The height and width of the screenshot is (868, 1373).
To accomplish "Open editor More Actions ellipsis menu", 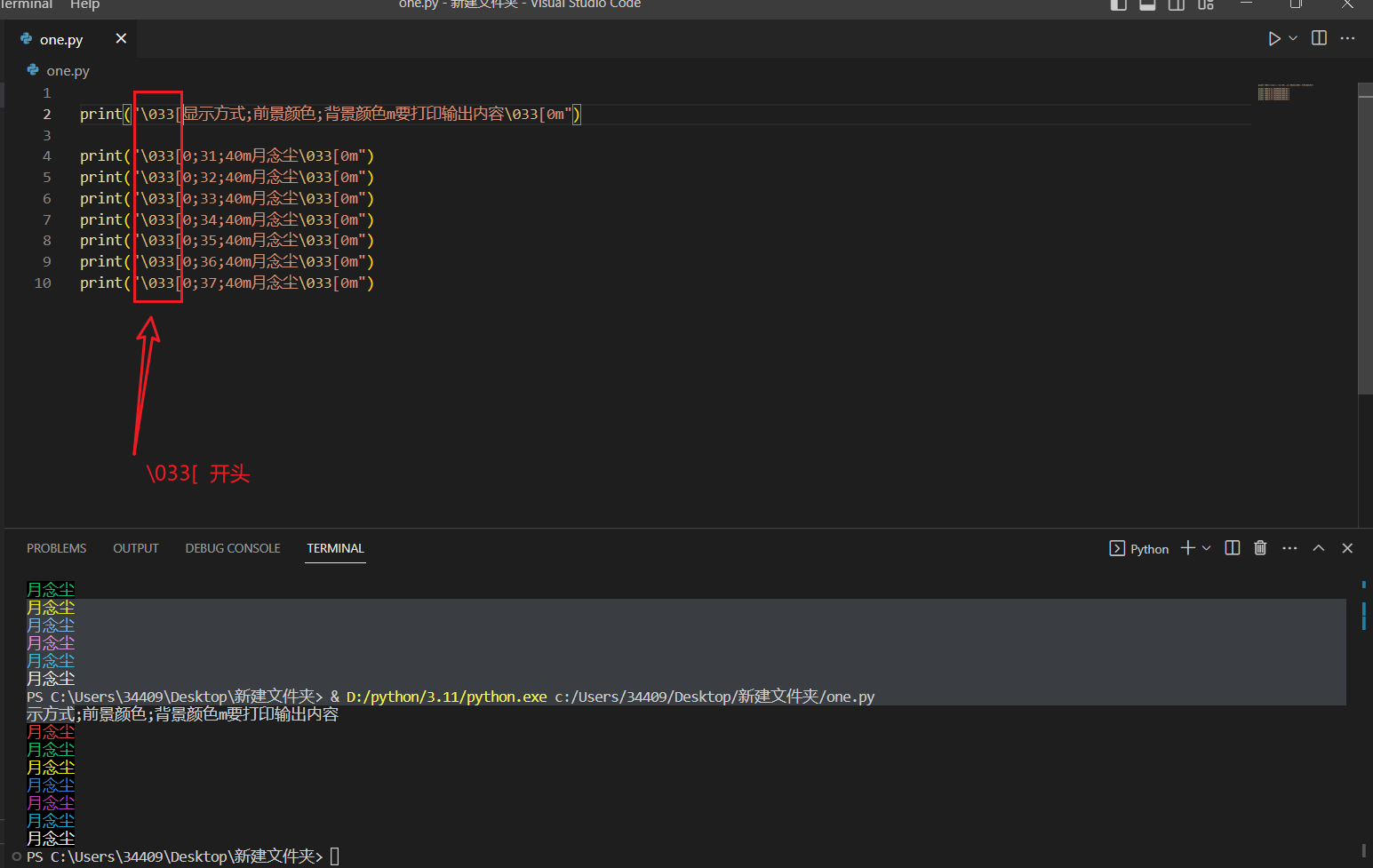I will [x=1347, y=38].
